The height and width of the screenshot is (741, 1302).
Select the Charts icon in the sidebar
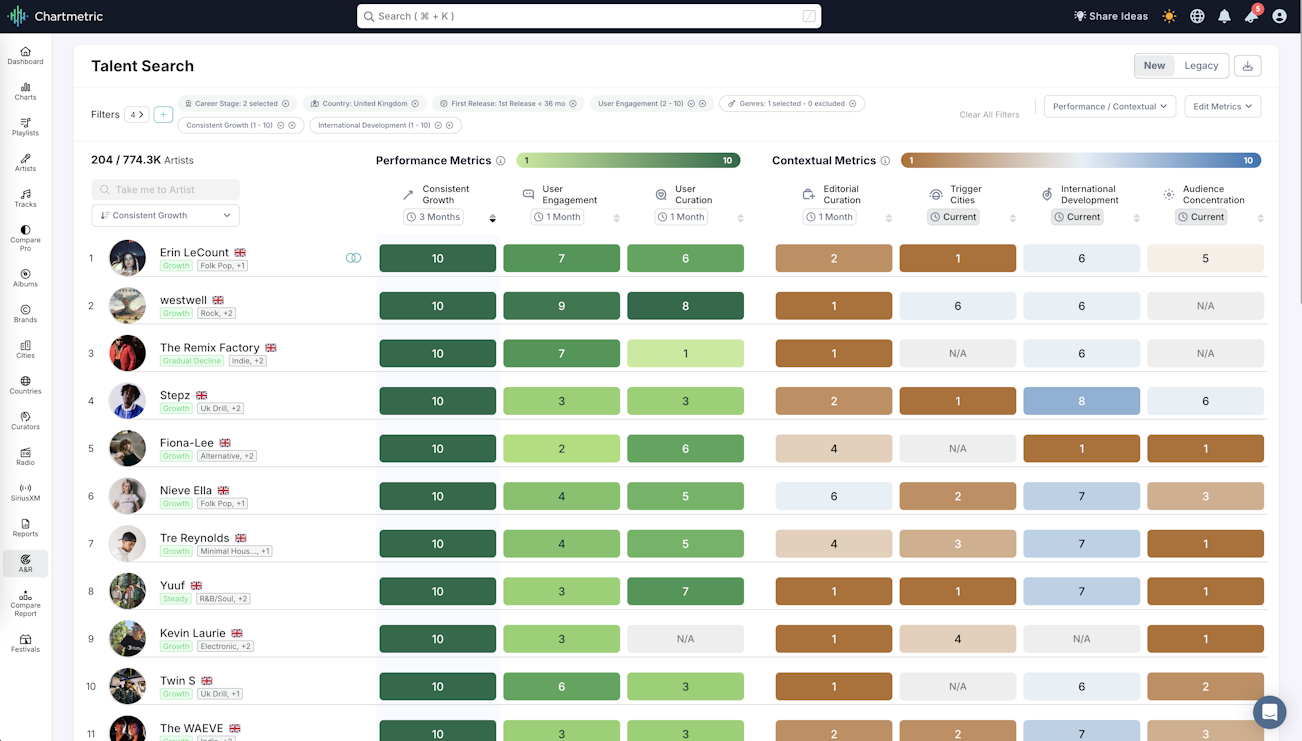click(25, 89)
